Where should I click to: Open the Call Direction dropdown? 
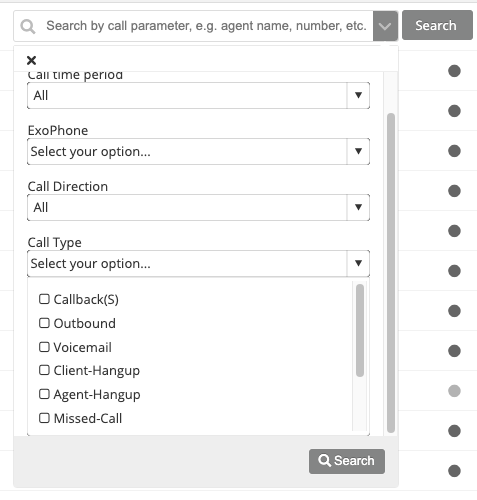(x=198, y=207)
